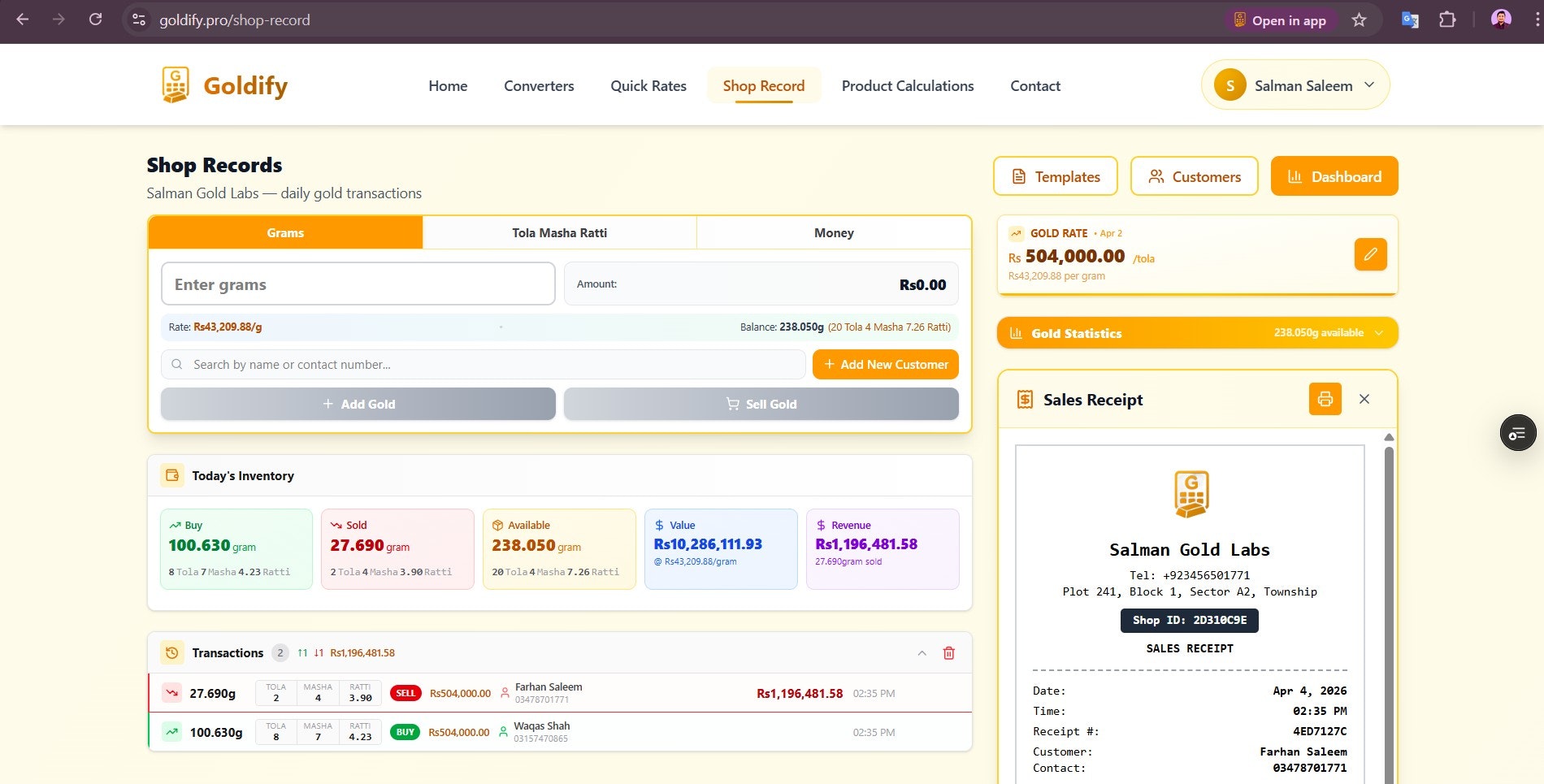Open Quick Rates nav item
Viewport: 1544px width, 784px height.
tap(648, 86)
